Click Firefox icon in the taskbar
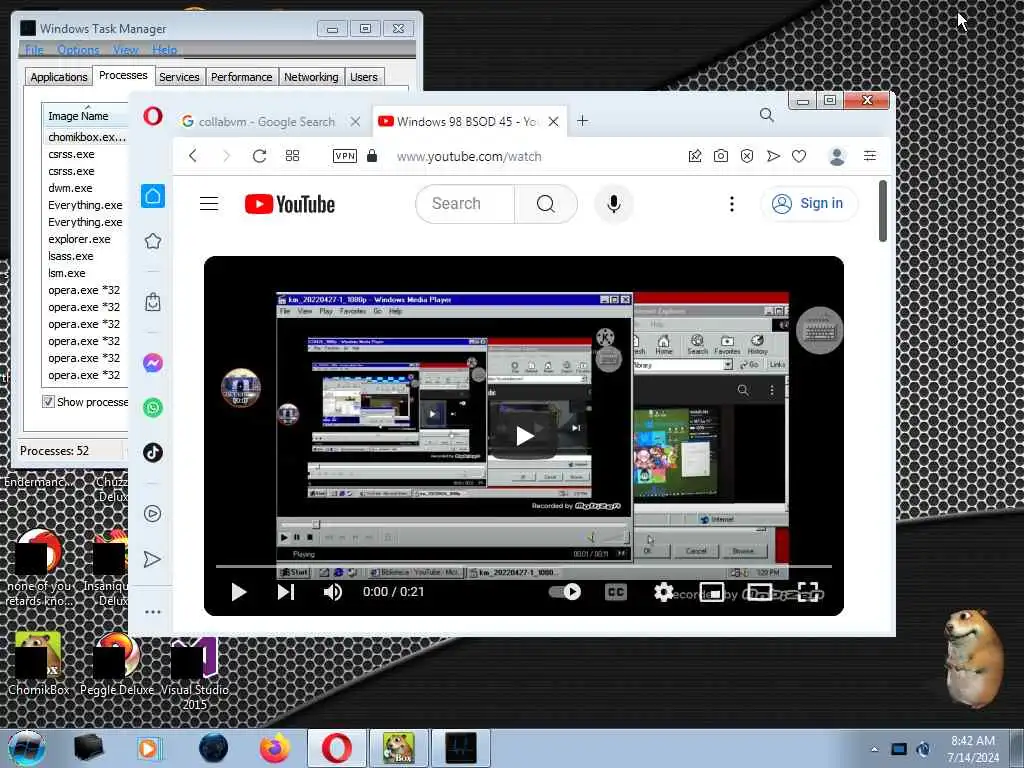The image size is (1024, 768). (275, 748)
